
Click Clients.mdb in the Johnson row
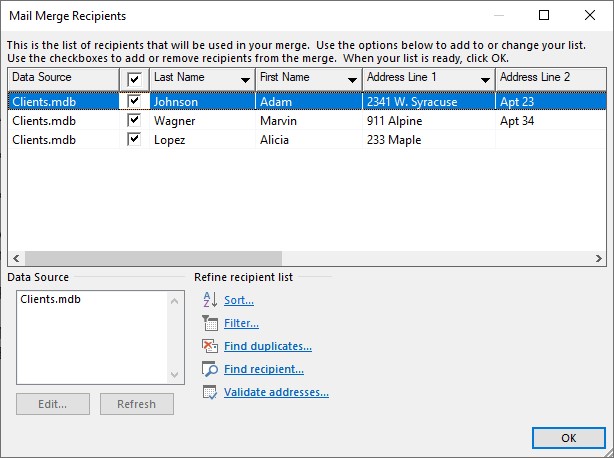pos(63,101)
